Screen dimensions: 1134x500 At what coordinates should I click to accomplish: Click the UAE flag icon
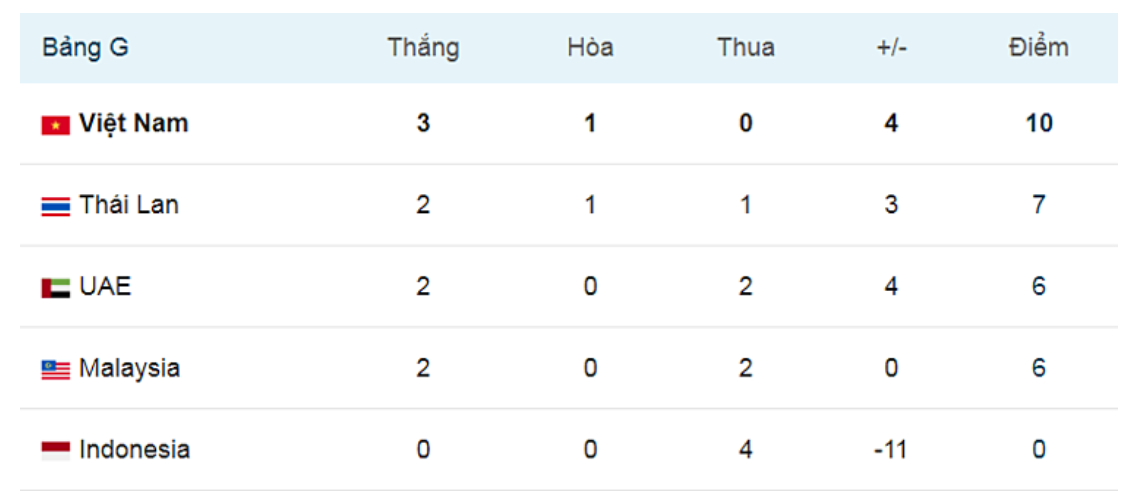pyautogui.click(x=56, y=289)
